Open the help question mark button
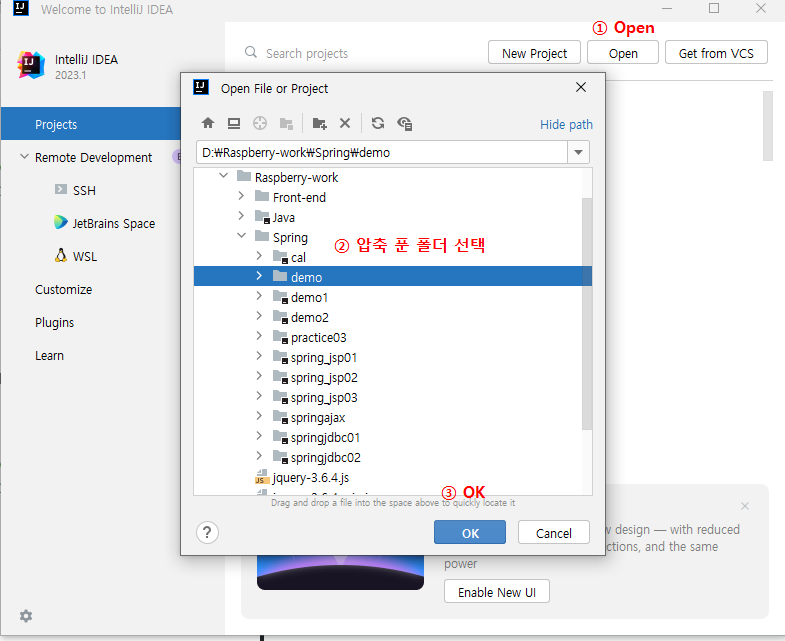 207,532
